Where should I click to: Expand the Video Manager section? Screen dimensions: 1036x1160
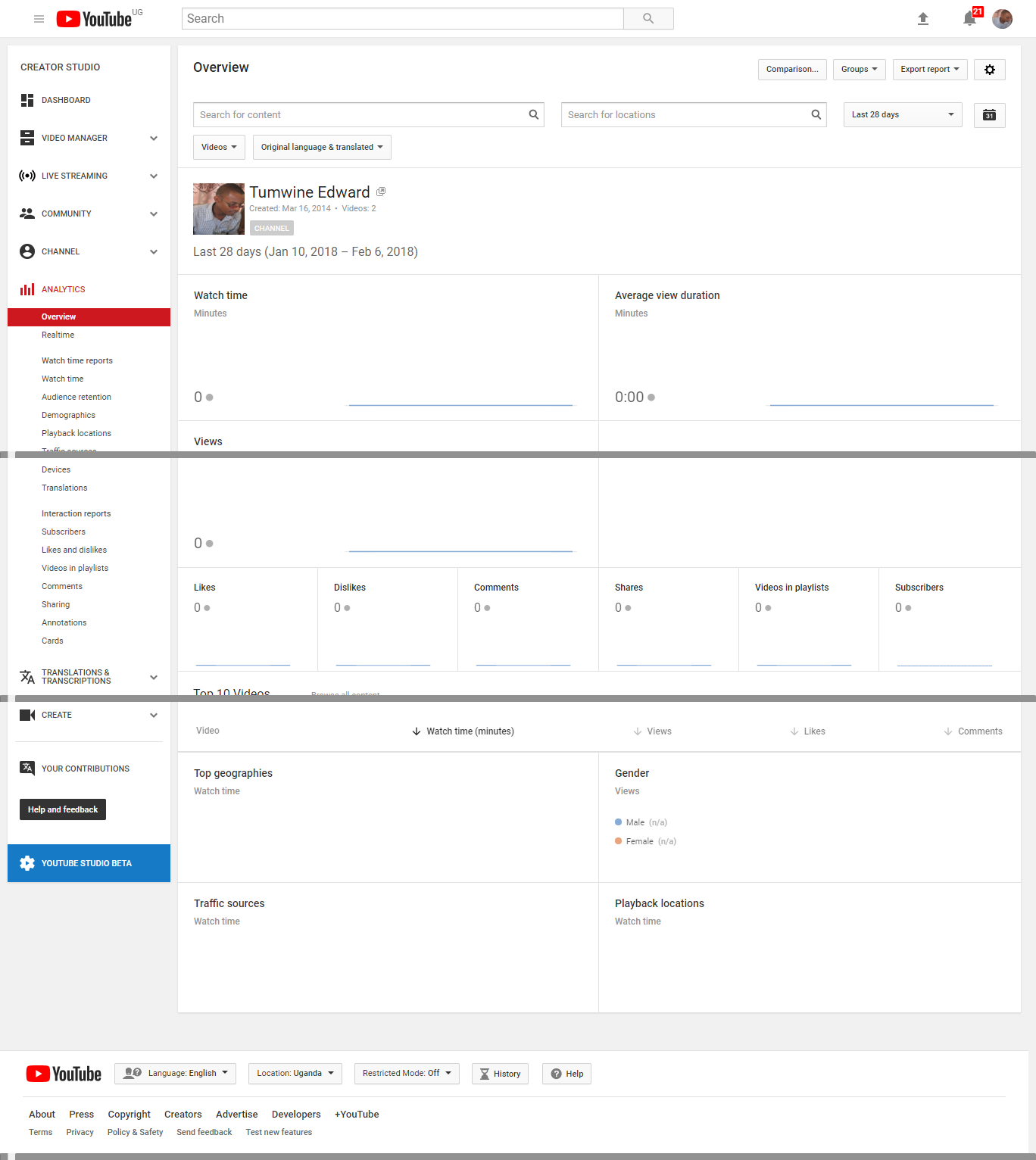click(x=154, y=138)
